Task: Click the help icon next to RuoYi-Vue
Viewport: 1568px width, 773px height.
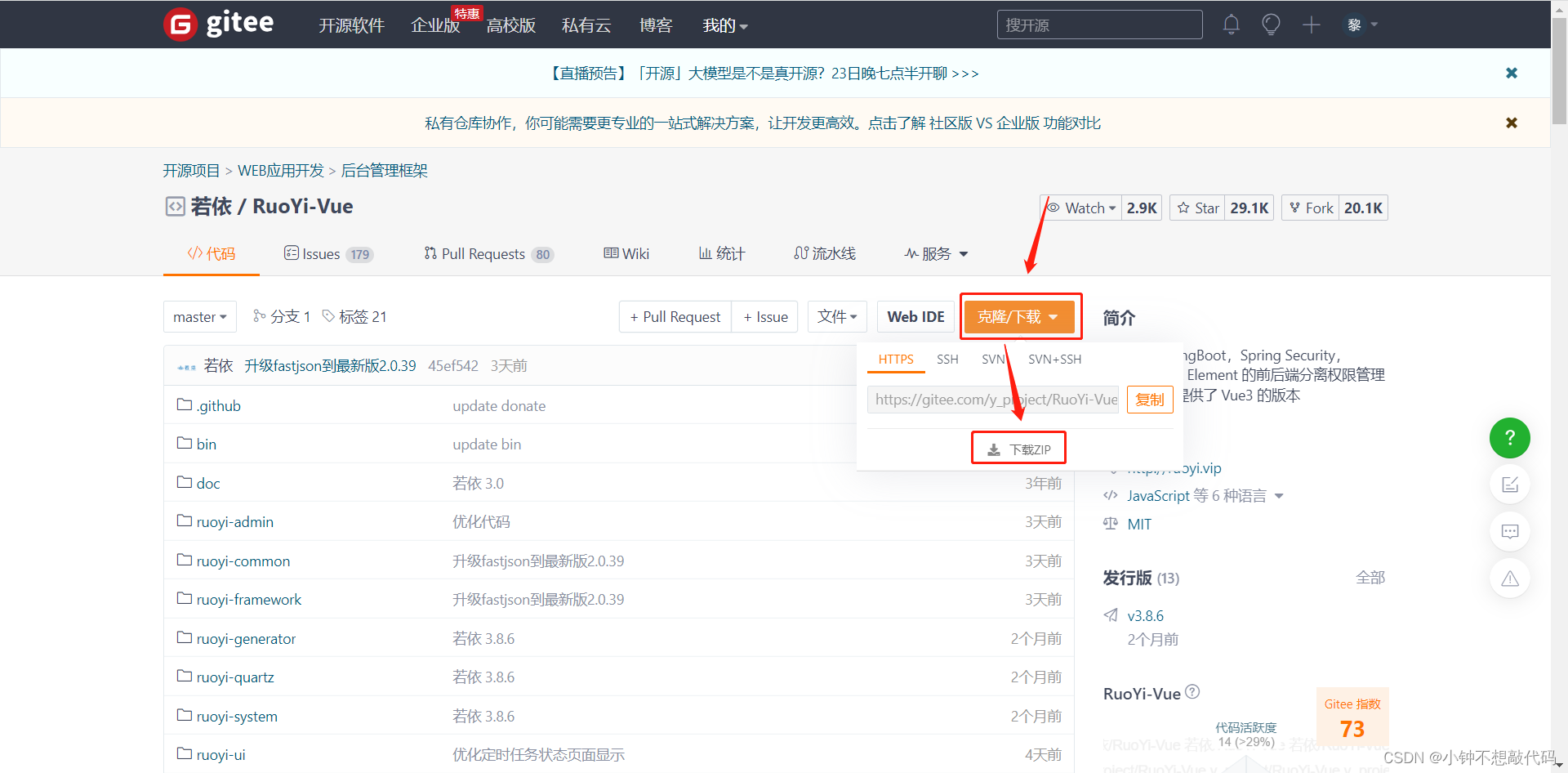Action: click(1192, 692)
